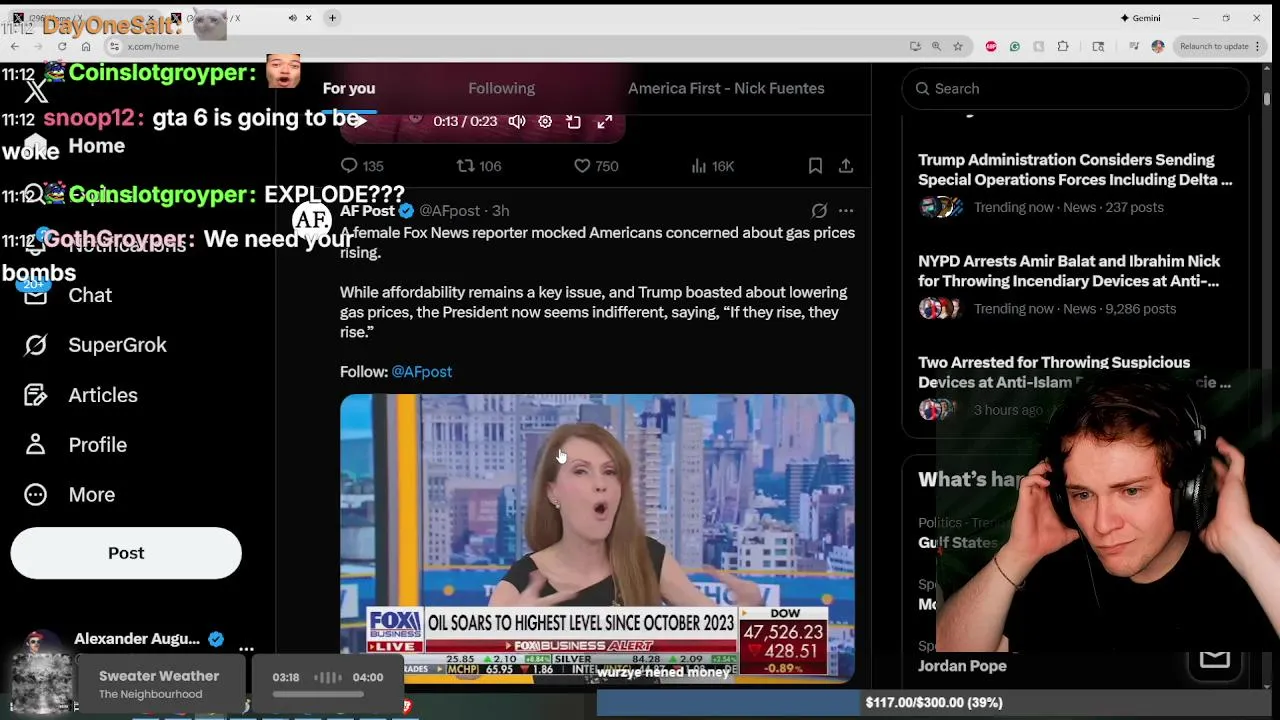Switch to the Following tab

click(x=501, y=88)
